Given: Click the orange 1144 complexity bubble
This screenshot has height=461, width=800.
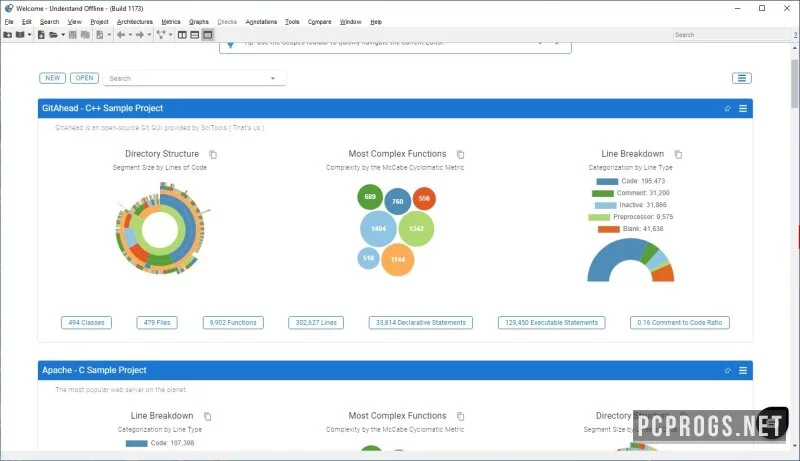Looking at the screenshot, I should [397, 260].
